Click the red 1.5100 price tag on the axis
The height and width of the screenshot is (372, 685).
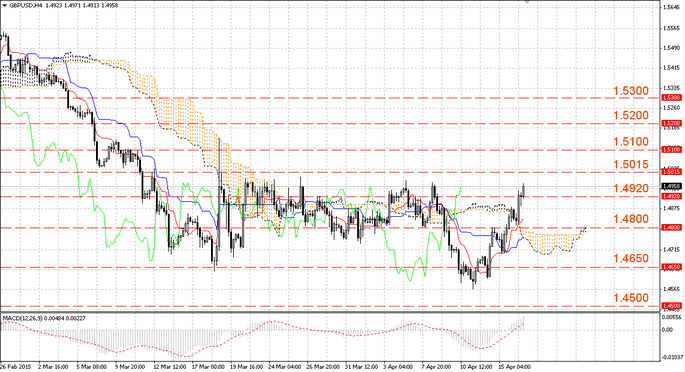coord(671,150)
